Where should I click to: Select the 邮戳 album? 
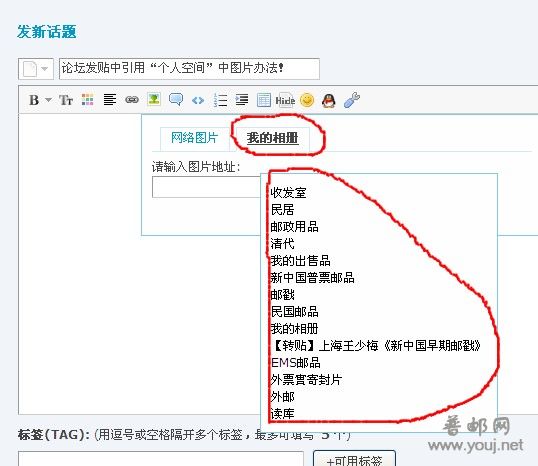pos(282,295)
